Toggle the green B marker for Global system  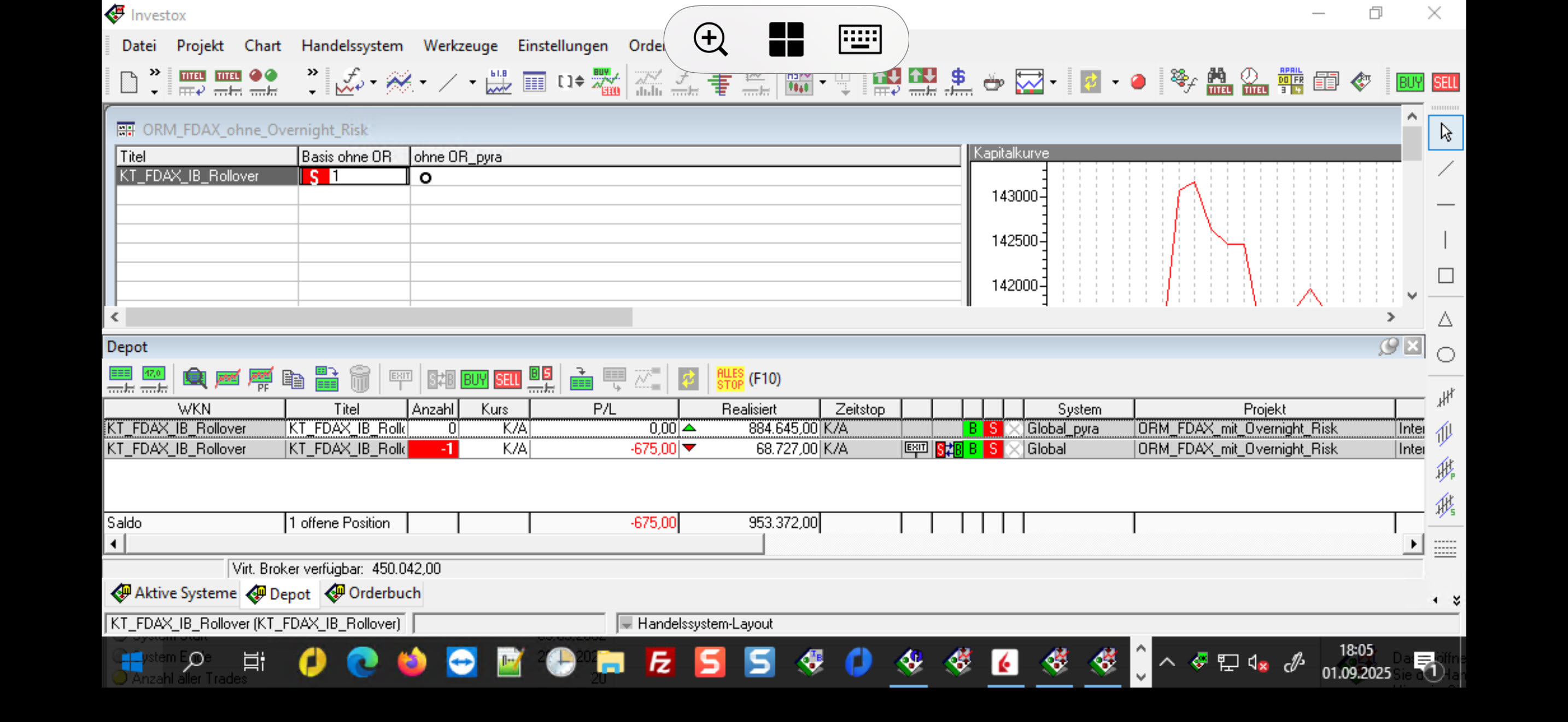(972, 449)
